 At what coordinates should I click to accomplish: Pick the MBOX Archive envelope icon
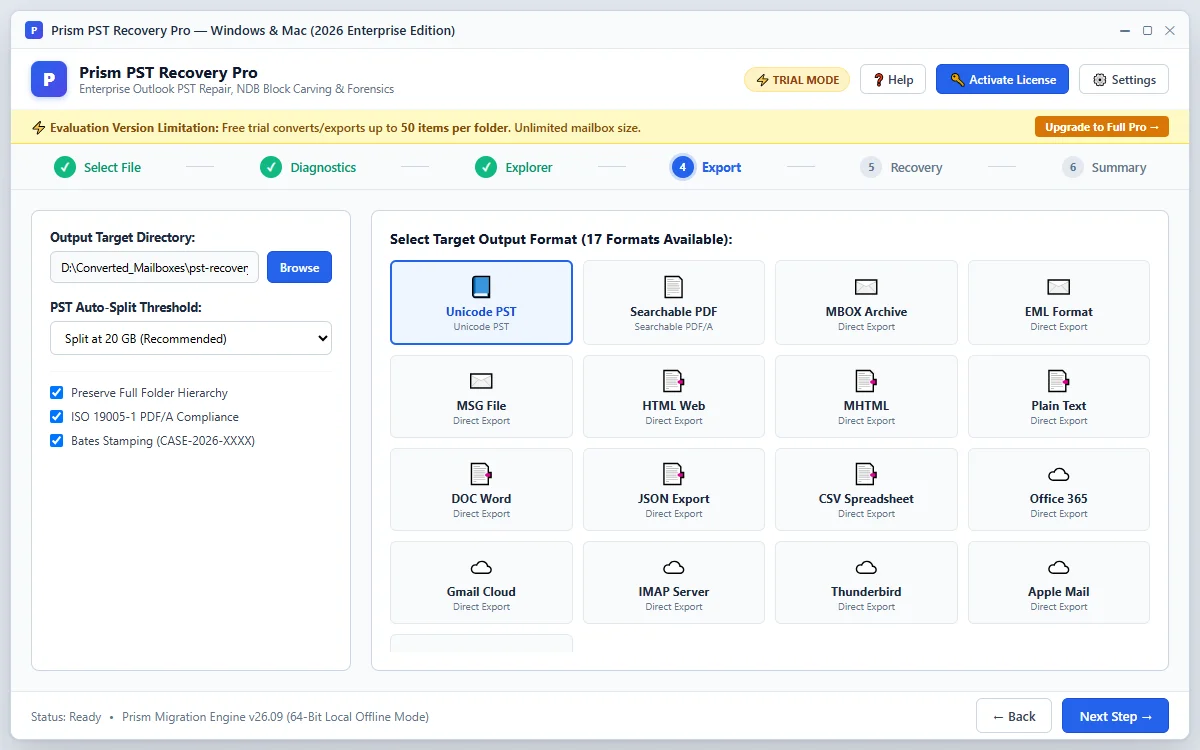click(x=866, y=287)
